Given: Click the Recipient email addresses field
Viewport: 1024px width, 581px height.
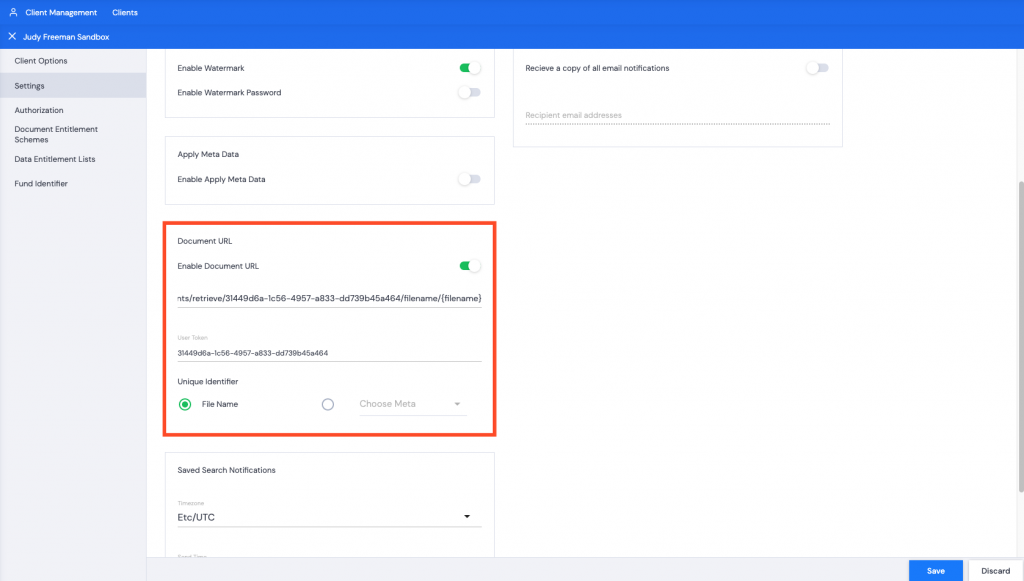Looking at the screenshot, I should point(677,116).
